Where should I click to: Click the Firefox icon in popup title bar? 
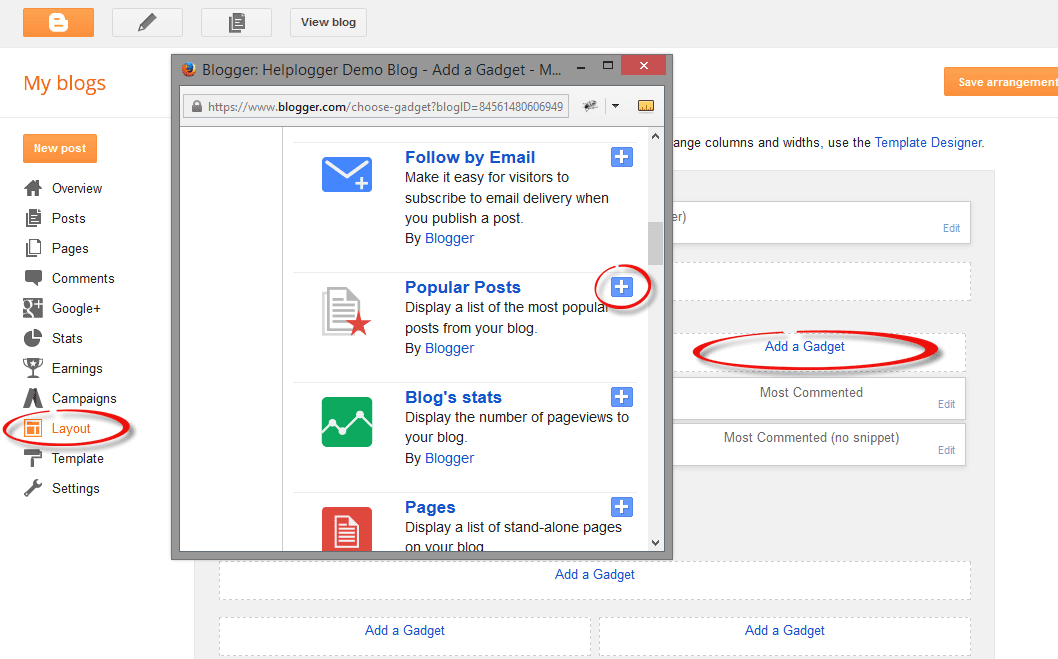point(189,69)
